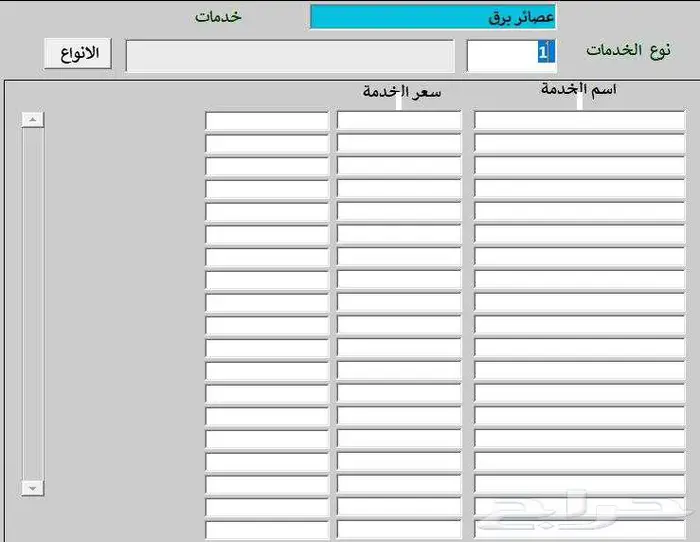This screenshot has height=542, width=700.
Task: Click the first row field in the unlabeled left column
Action: 267,121
